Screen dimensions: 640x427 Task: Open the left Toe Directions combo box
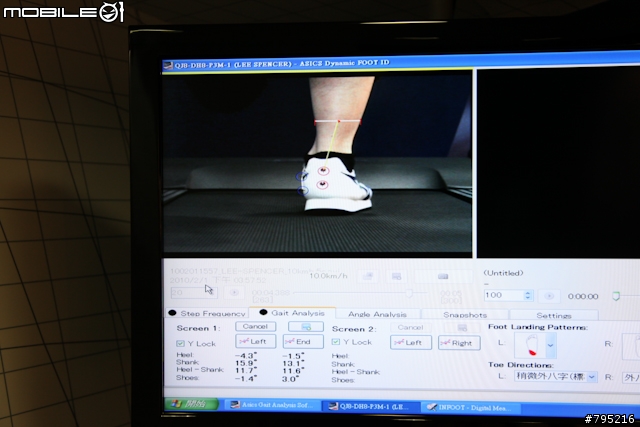click(555, 376)
